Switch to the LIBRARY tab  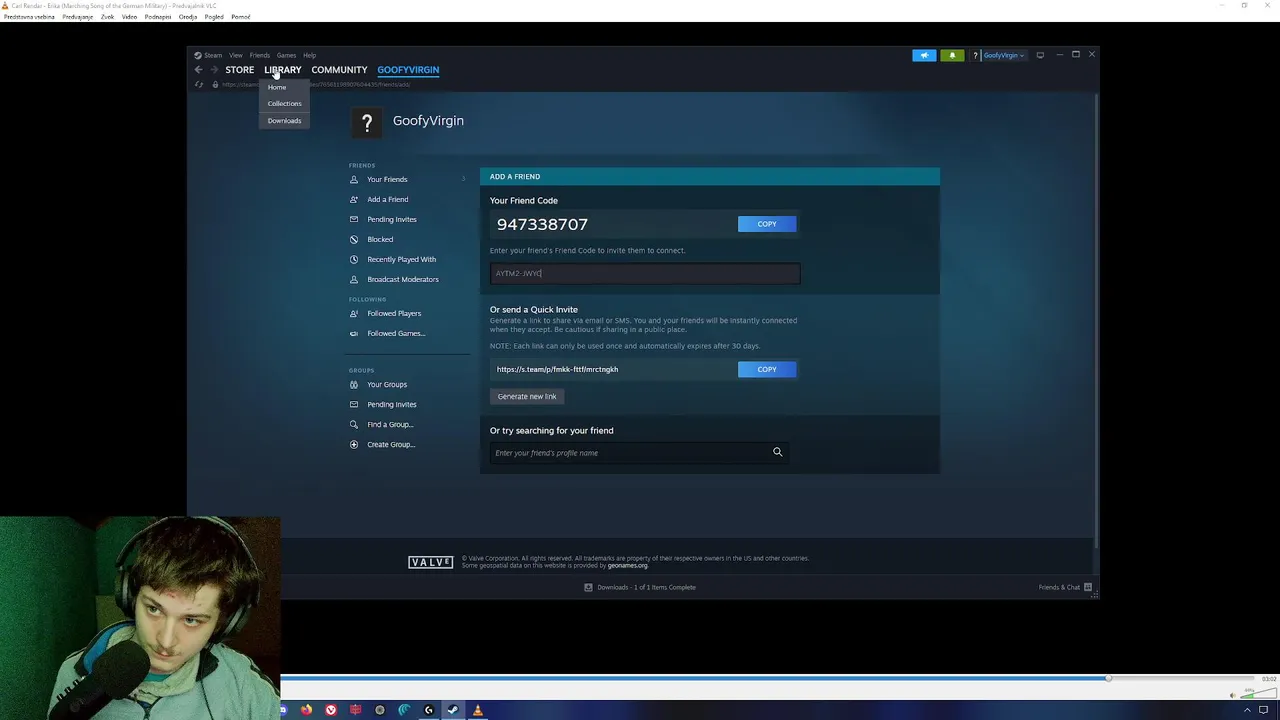(x=283, y=70)
